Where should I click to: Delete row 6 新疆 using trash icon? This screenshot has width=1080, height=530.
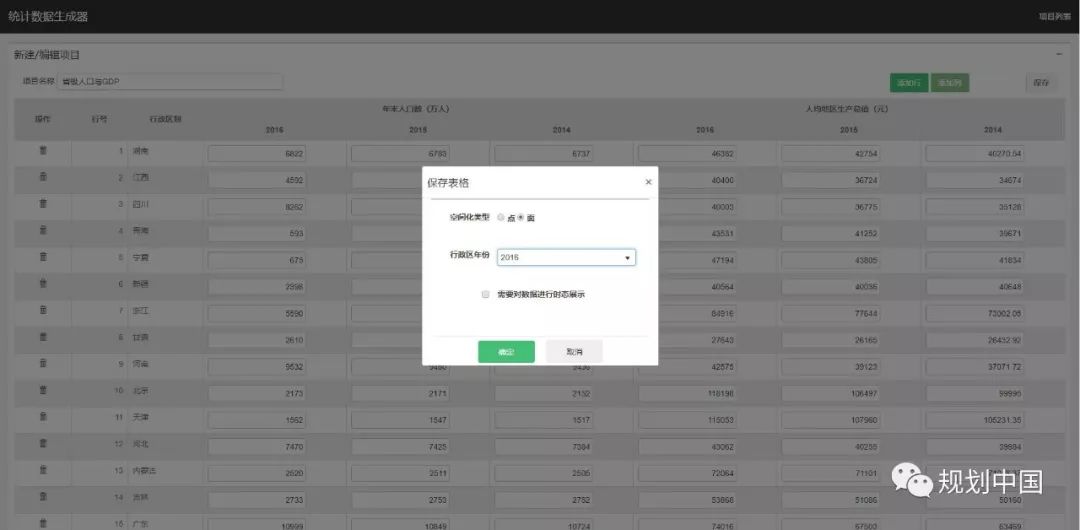click(43, 283)
